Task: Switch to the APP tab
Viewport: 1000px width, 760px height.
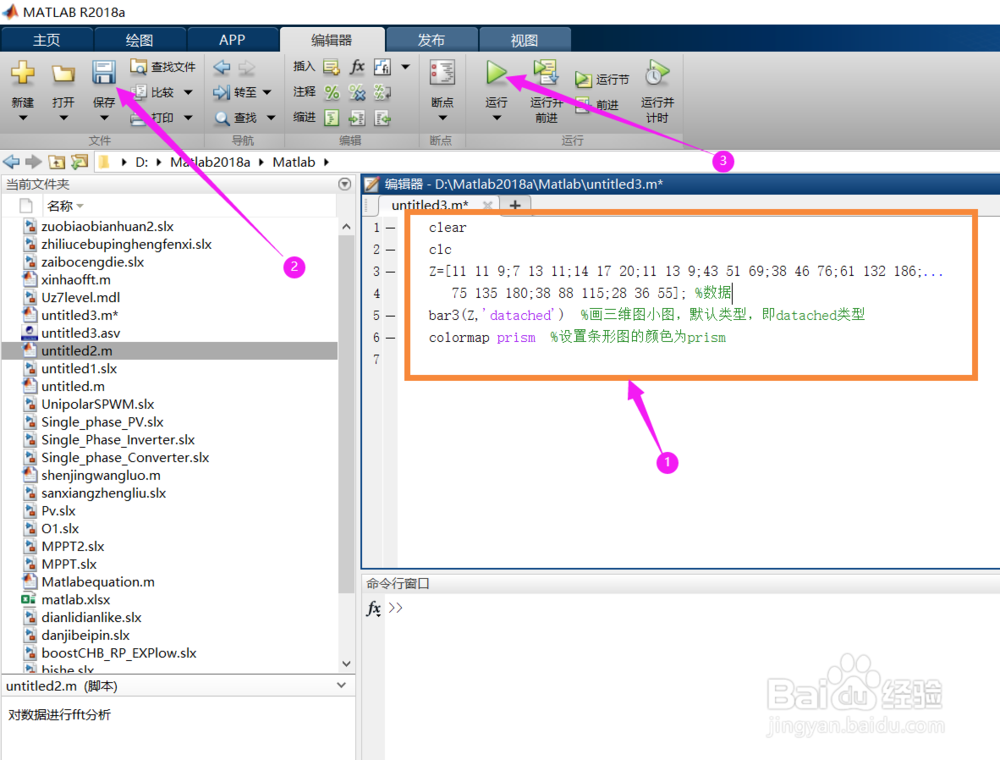Action: tap(232, 40)
